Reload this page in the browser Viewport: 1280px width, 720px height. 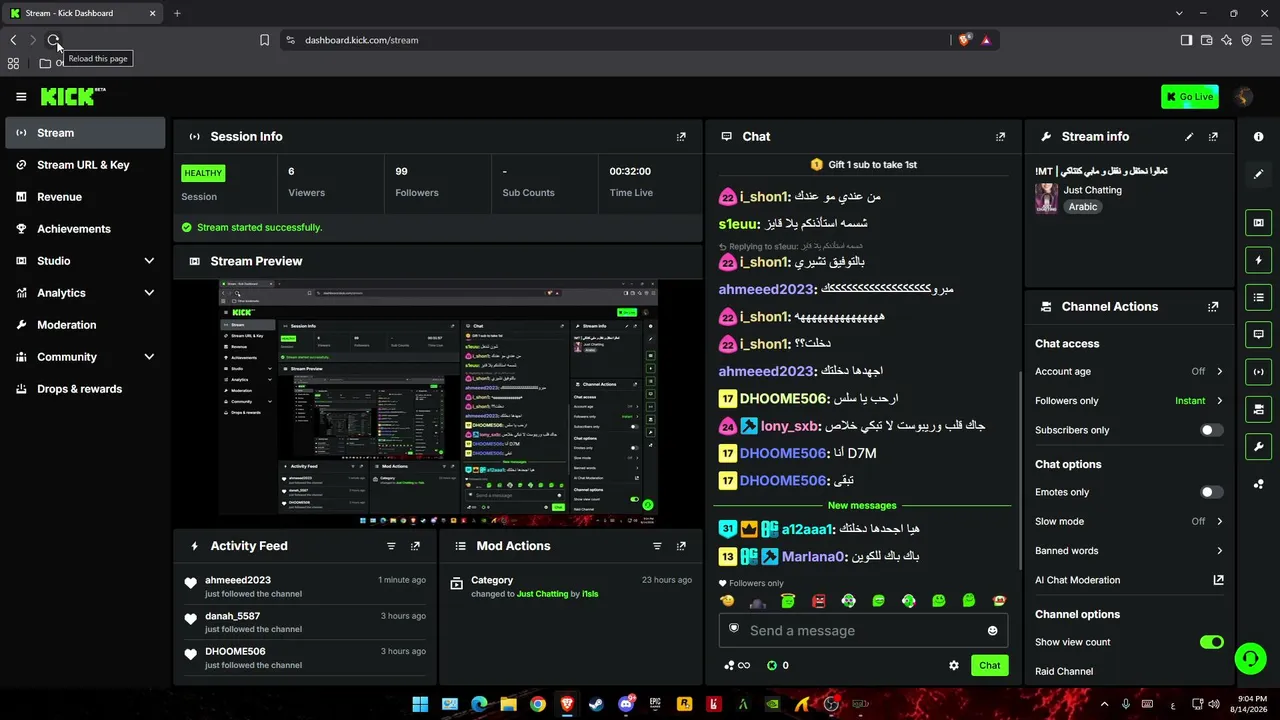pos(54,40)
